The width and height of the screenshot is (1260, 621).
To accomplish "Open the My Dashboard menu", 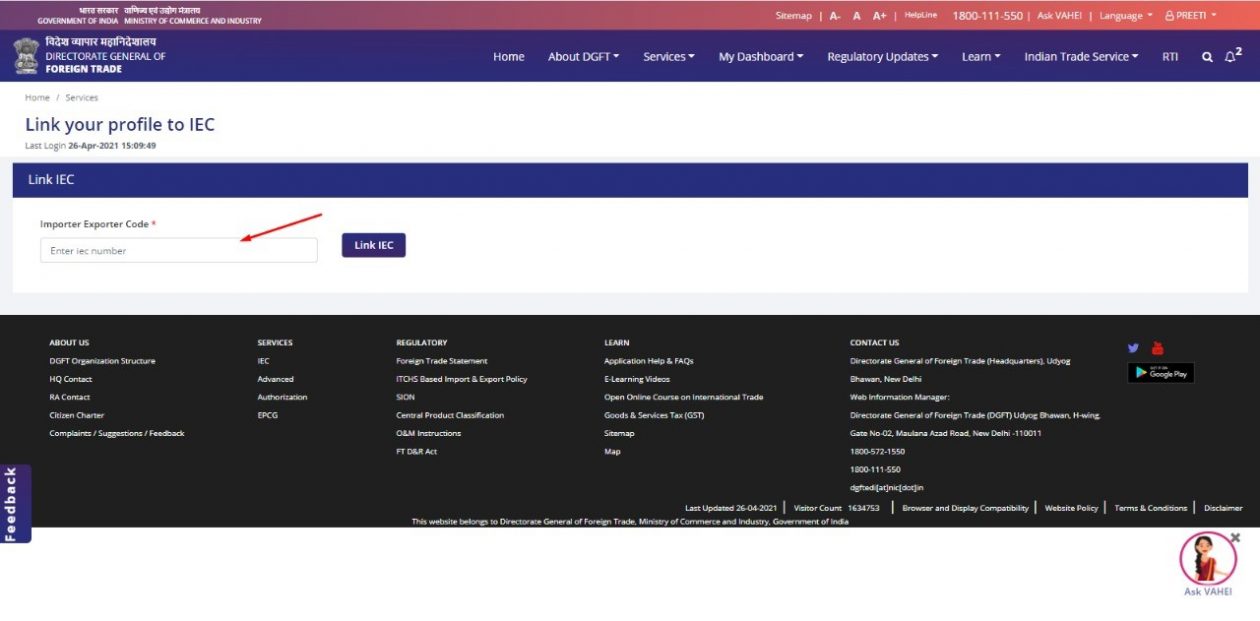I will coord(760,56).
